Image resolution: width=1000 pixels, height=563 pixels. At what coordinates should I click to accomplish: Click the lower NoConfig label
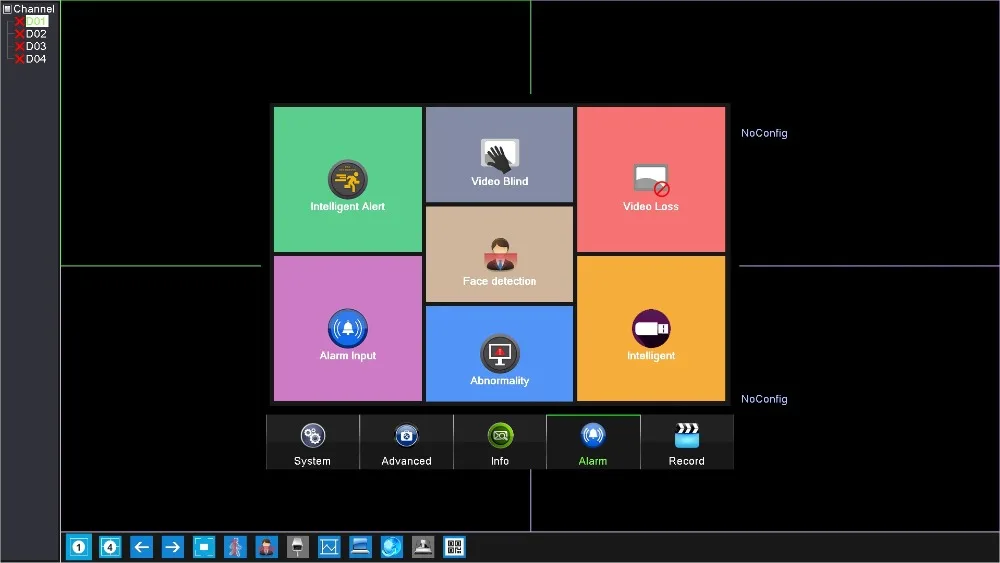764,399
